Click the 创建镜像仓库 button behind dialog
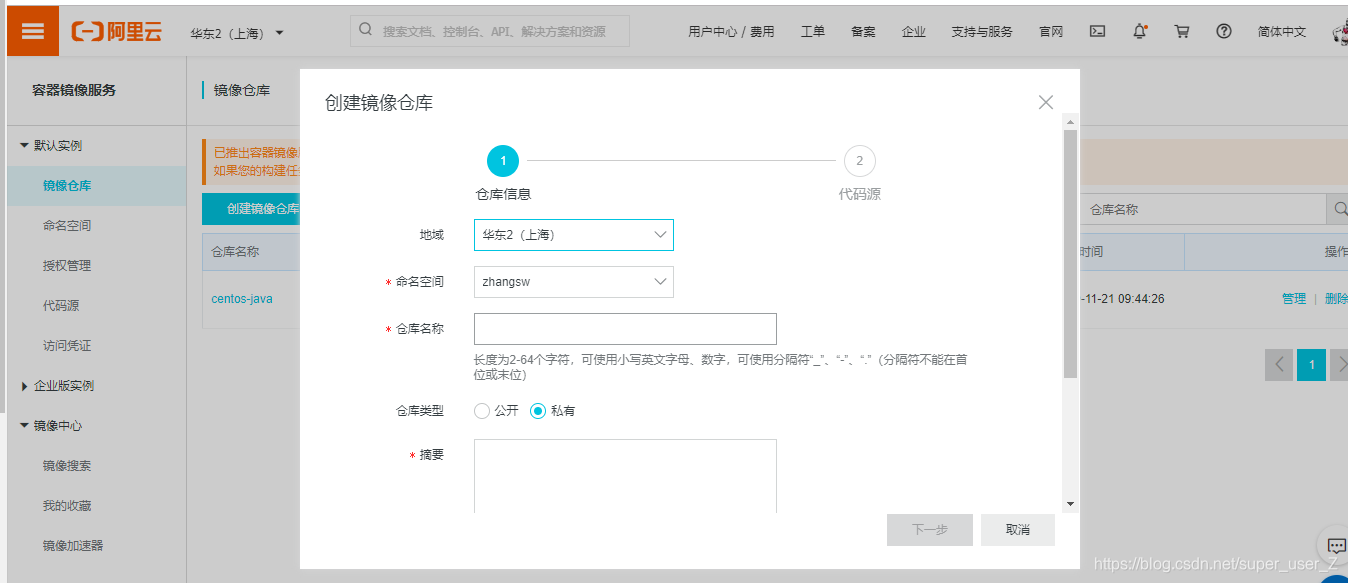The width and height of the screenshot is (1348, 583). (252, 210)
